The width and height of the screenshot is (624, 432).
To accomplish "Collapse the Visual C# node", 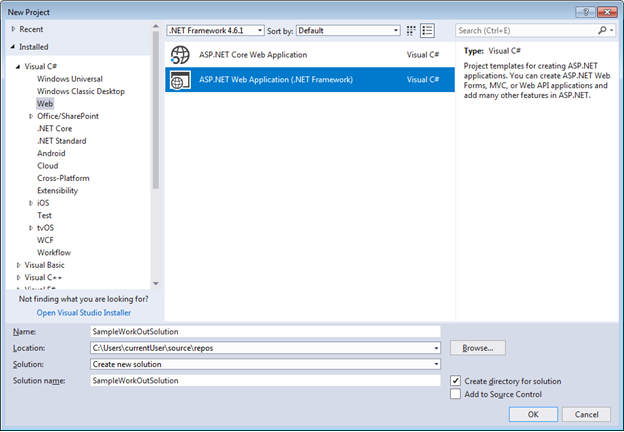I will (x=18, y=66).
